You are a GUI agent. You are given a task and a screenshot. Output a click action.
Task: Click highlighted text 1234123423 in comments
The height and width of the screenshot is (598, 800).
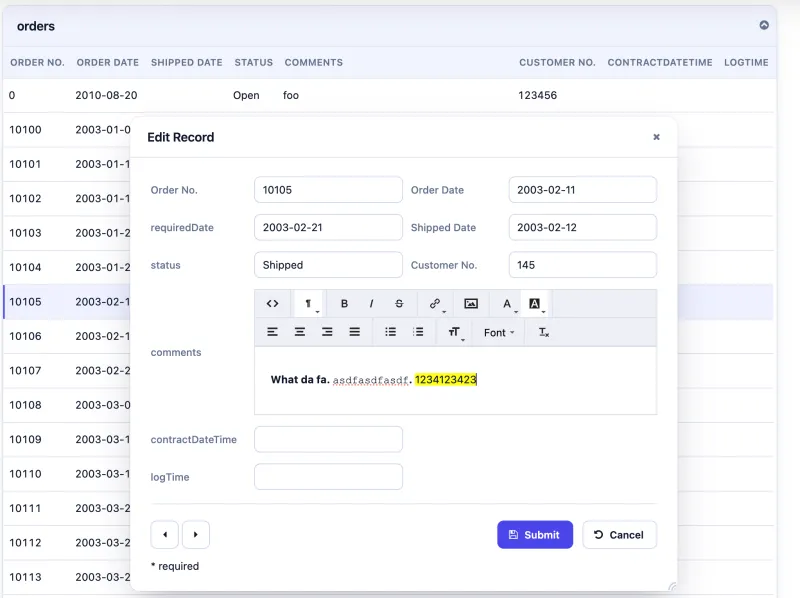click(445, 380)
